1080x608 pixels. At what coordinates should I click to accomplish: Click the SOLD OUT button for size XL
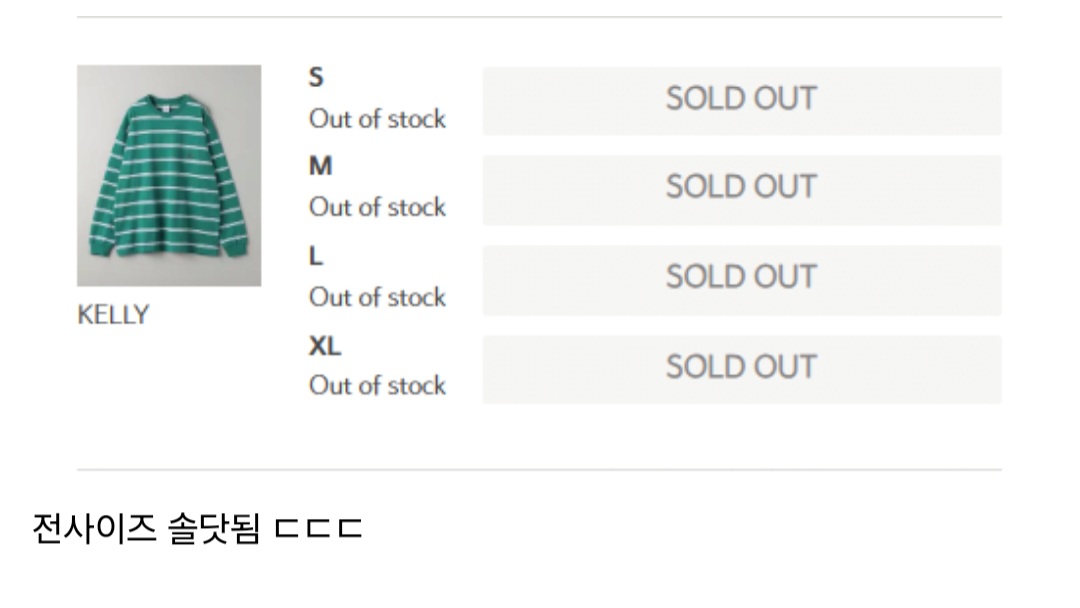click(741, 368)
